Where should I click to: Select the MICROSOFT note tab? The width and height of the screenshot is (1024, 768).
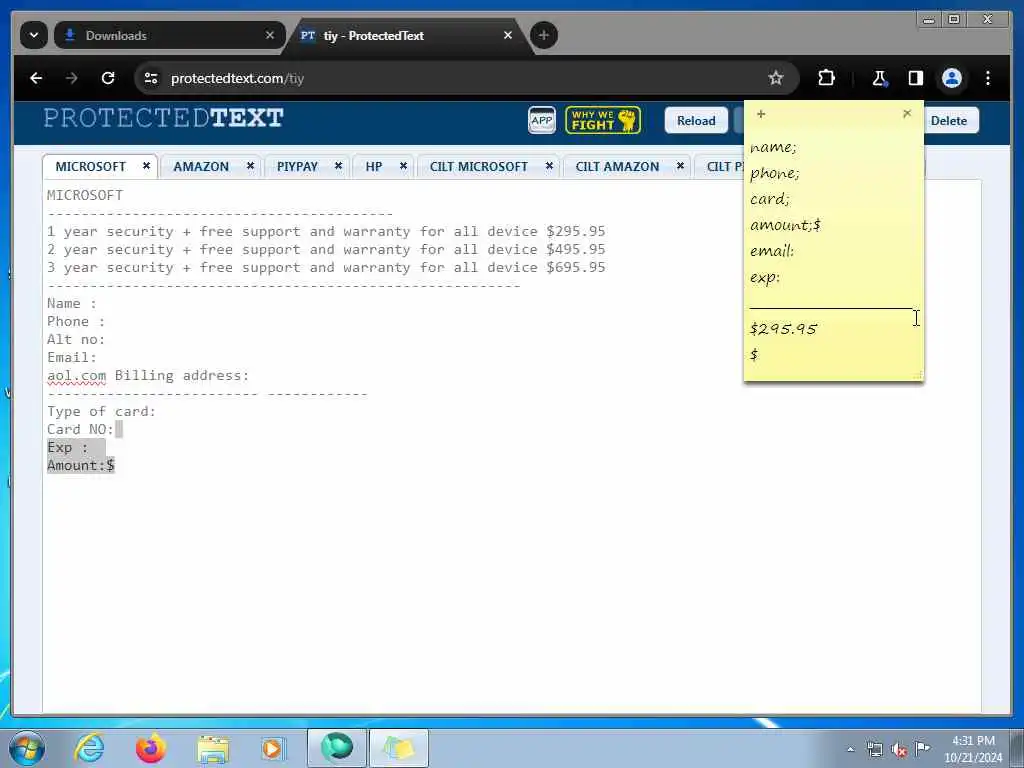coord(91,167)
